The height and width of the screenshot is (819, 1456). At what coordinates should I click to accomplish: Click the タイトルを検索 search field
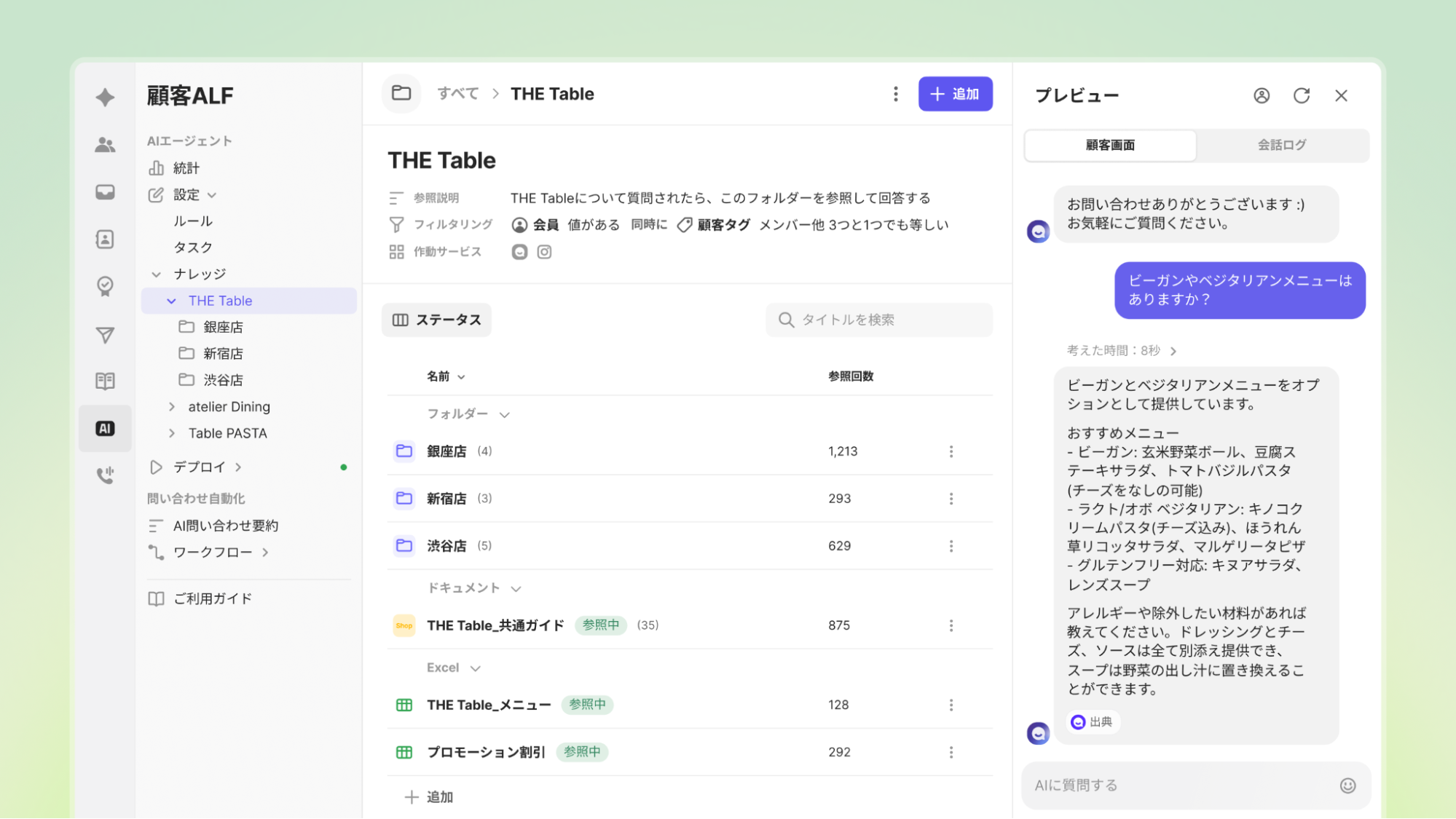[x=879, y=320]
